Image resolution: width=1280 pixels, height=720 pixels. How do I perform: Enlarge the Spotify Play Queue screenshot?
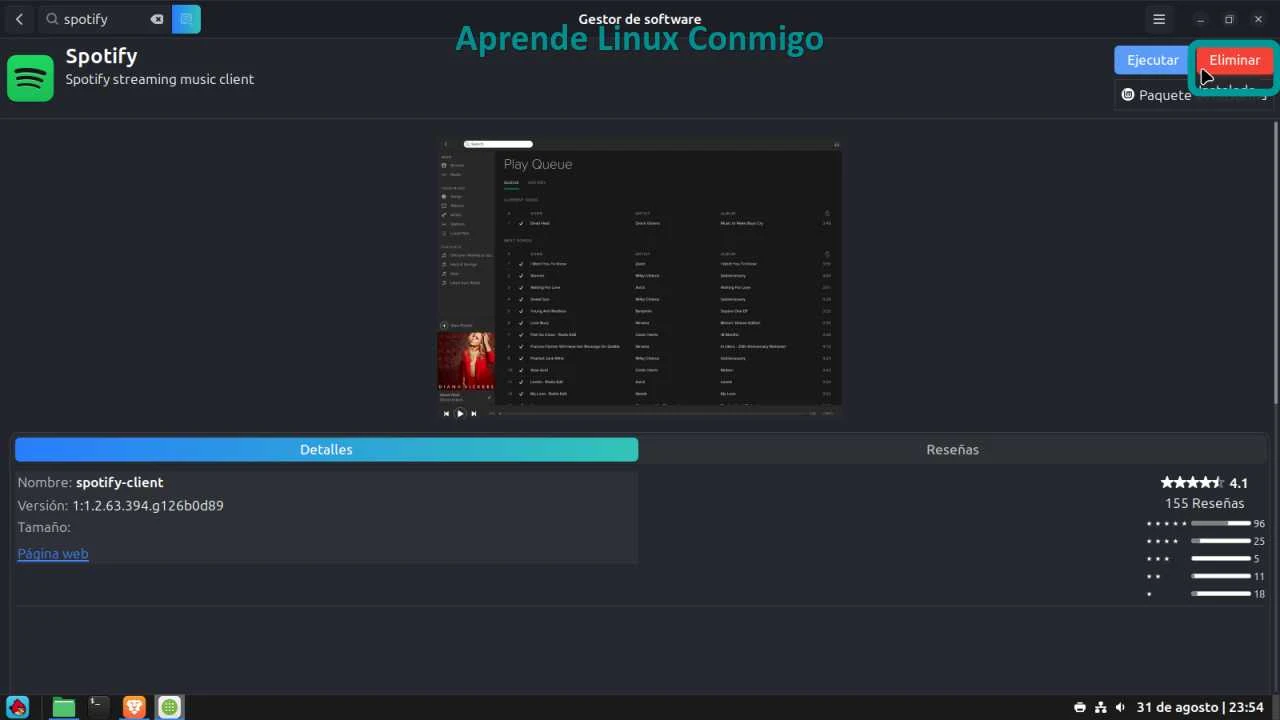pyautogui.click(x=639, y=278)
